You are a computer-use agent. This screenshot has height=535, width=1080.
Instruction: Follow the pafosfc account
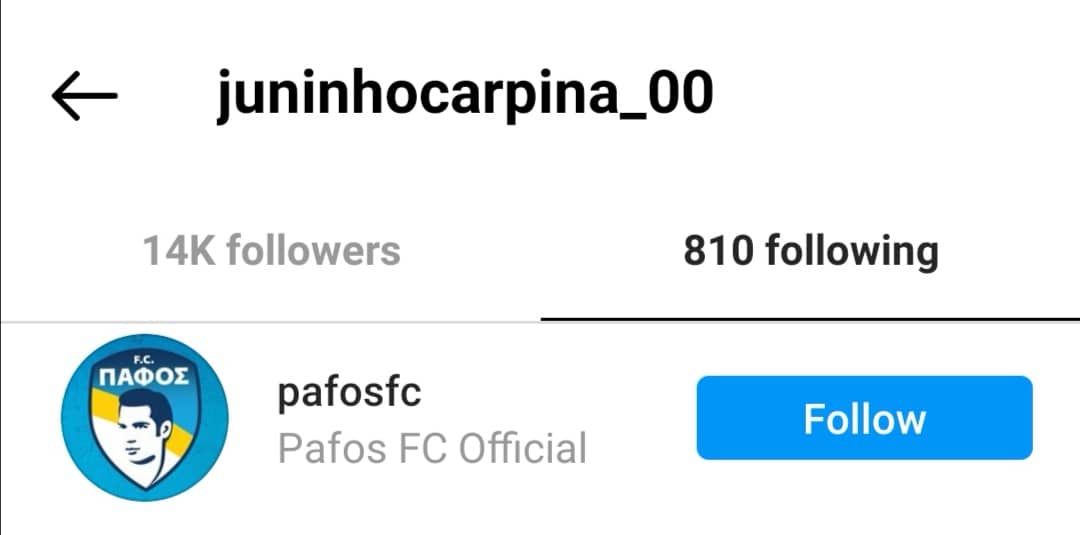click(864, 418)
